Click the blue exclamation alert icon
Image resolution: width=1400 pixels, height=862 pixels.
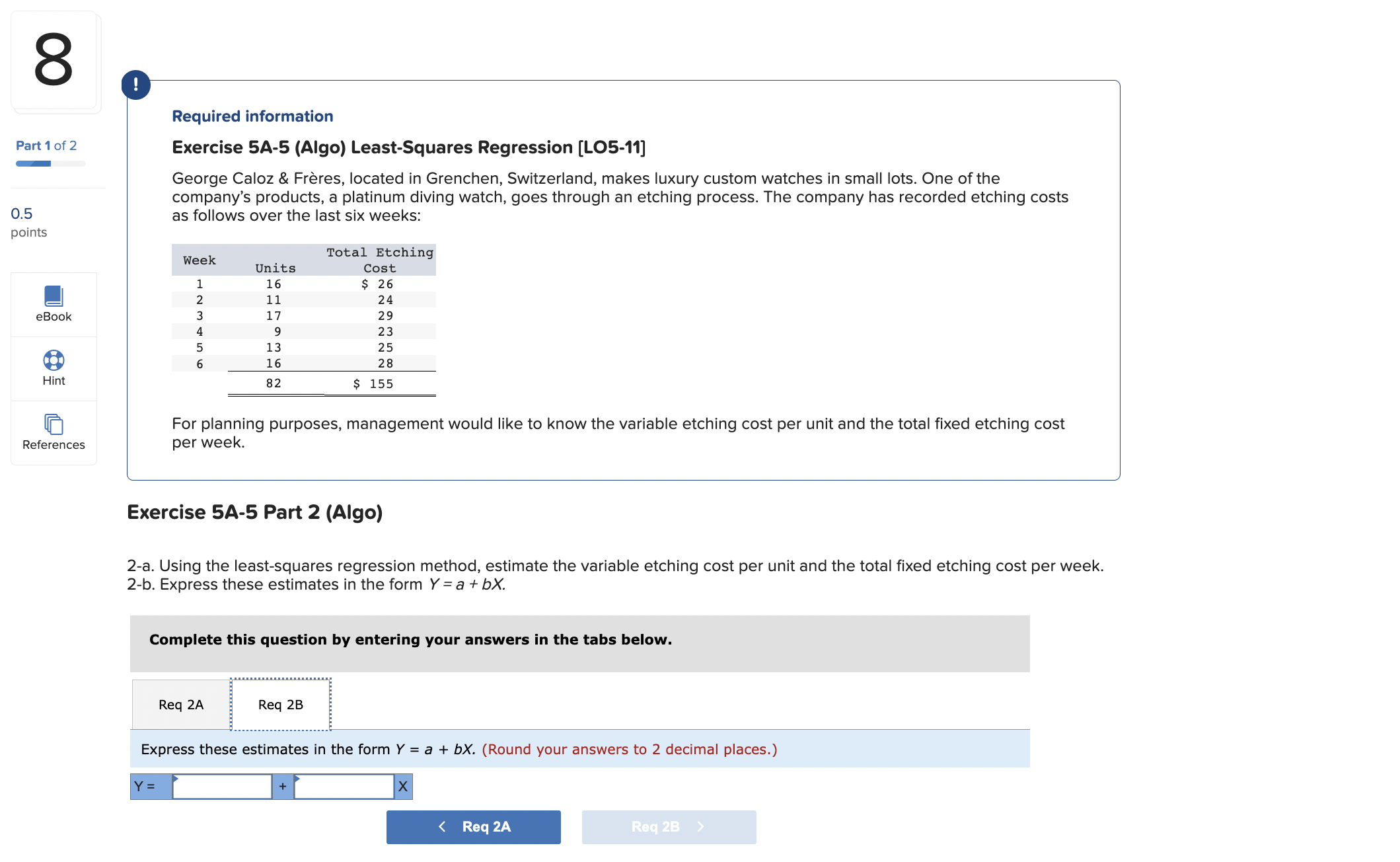(x=135, y=85)
